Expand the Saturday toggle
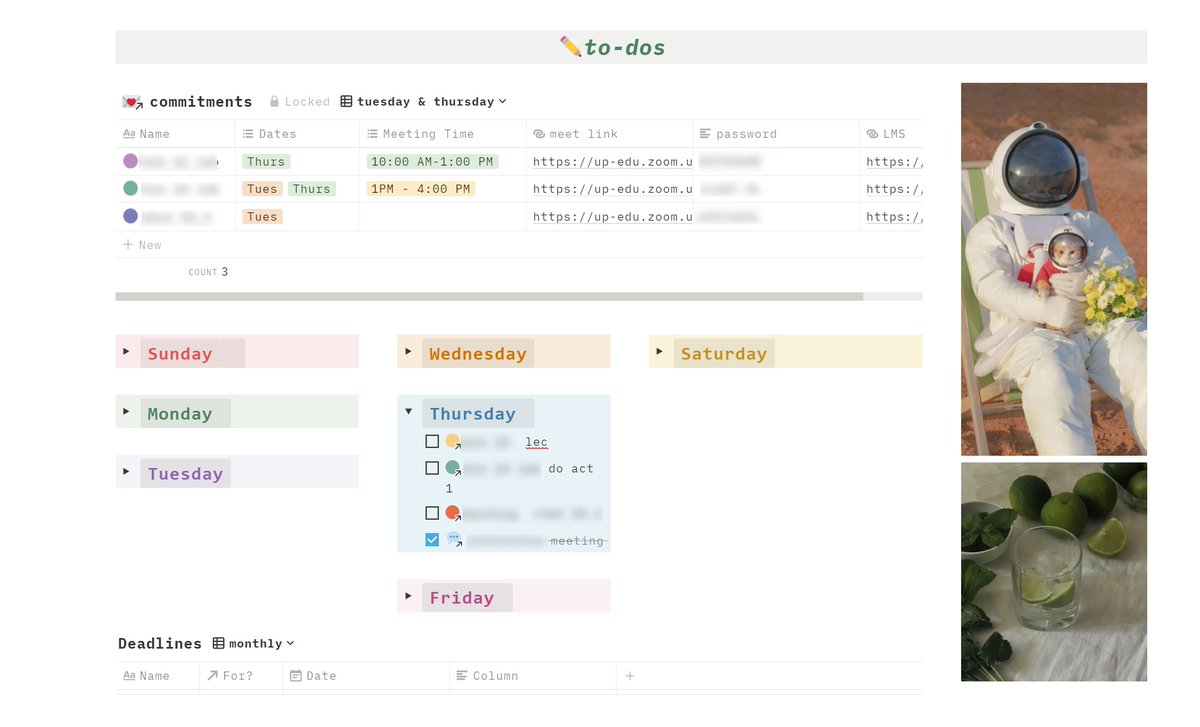Image resolution: width=1200 pixels, height=727 pixels. [659, 352]
